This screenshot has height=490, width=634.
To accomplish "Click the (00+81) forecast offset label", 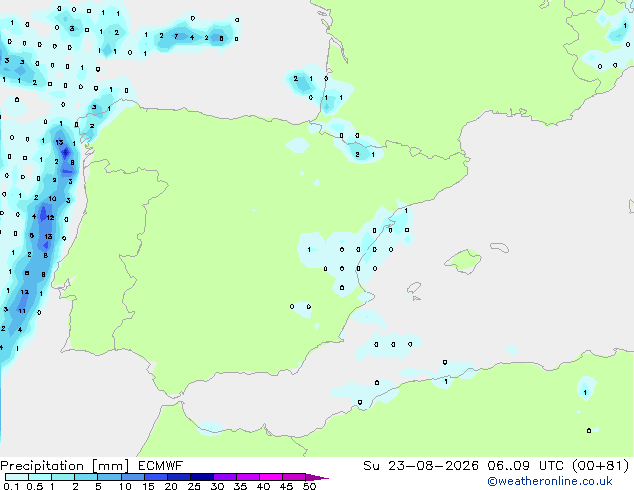I will point(601,466).
